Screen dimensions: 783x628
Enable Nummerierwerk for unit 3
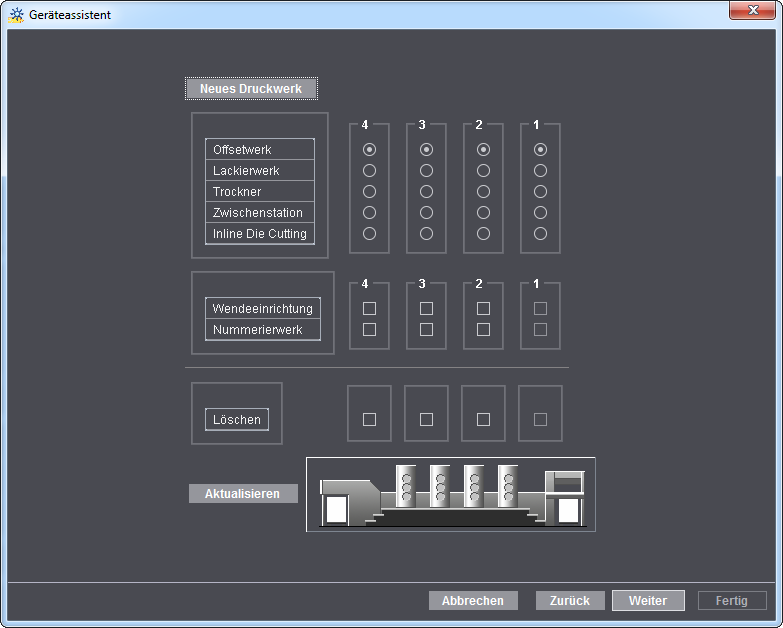(x=426, y=329)
